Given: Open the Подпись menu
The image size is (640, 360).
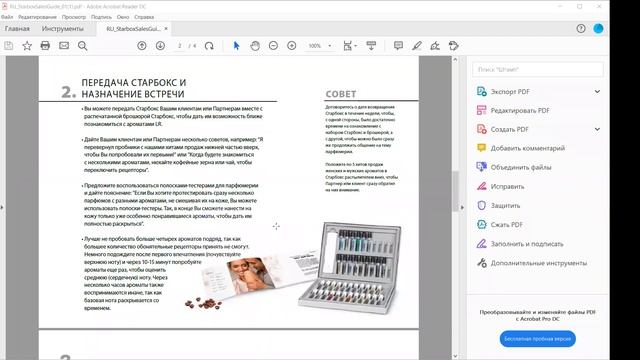Looking at the screenshot, I should pyautogui.click(x=101, y=17).
